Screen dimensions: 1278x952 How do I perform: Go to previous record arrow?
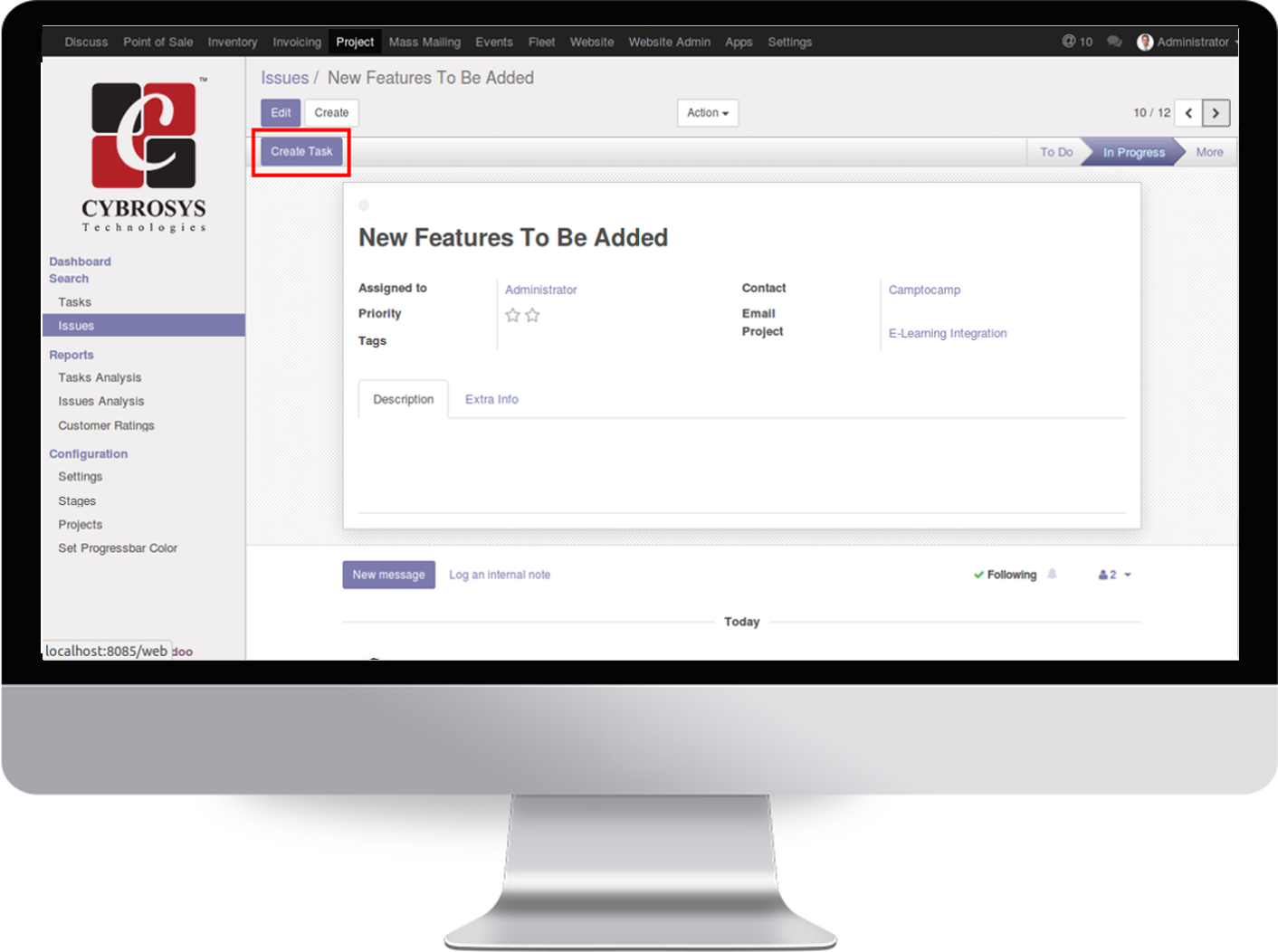pyautogui.click(x=1188, y=113)
